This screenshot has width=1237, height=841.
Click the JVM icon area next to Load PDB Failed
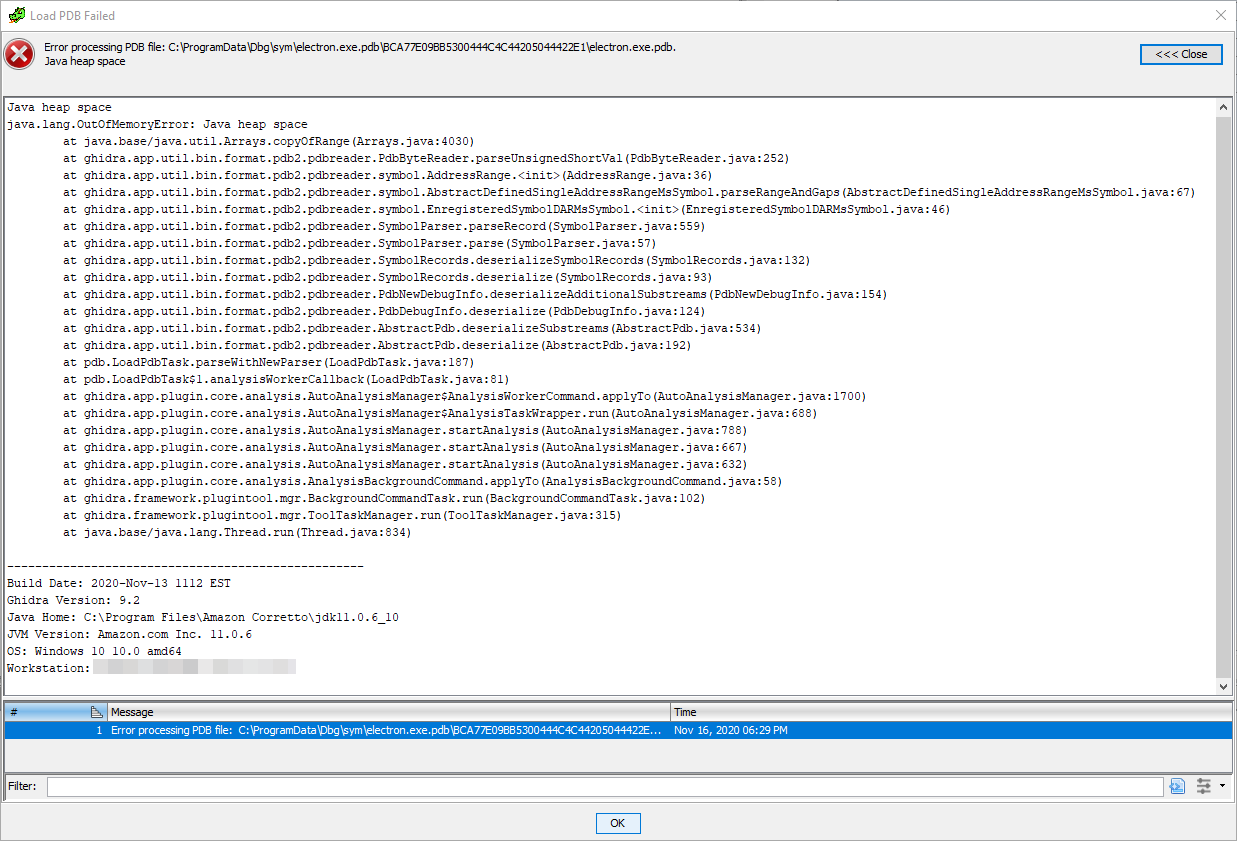pos(16,15)
